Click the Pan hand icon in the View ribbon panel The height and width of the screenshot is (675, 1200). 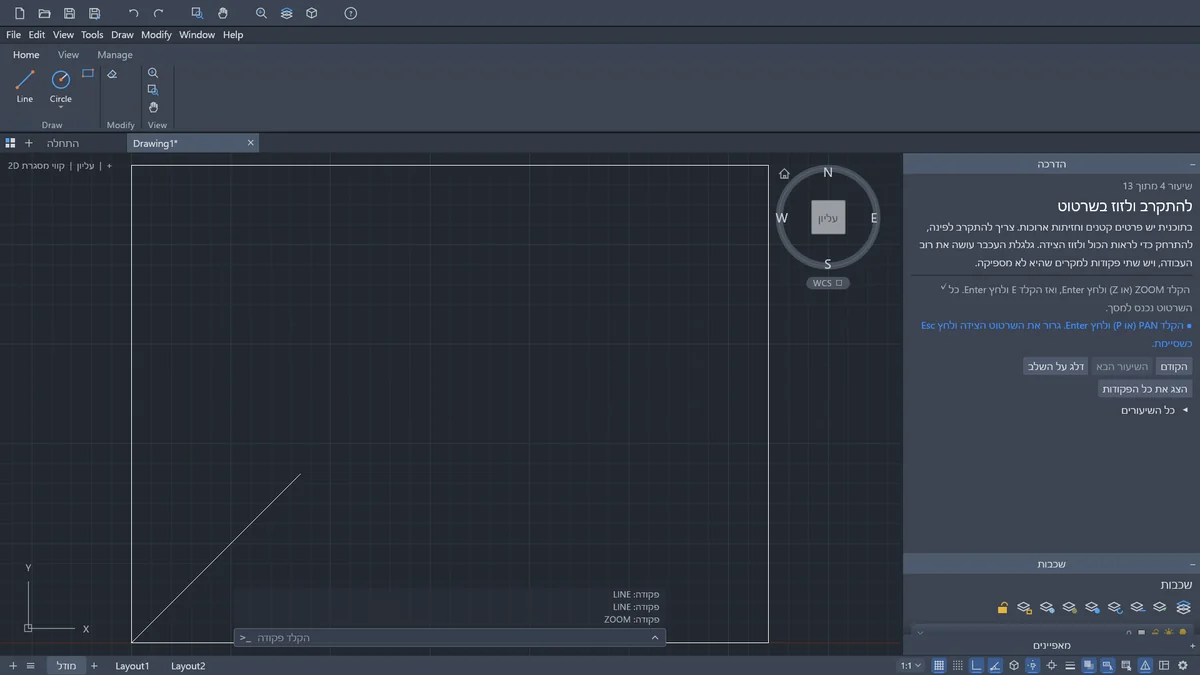pyautogui.click(x=153, y=107)
